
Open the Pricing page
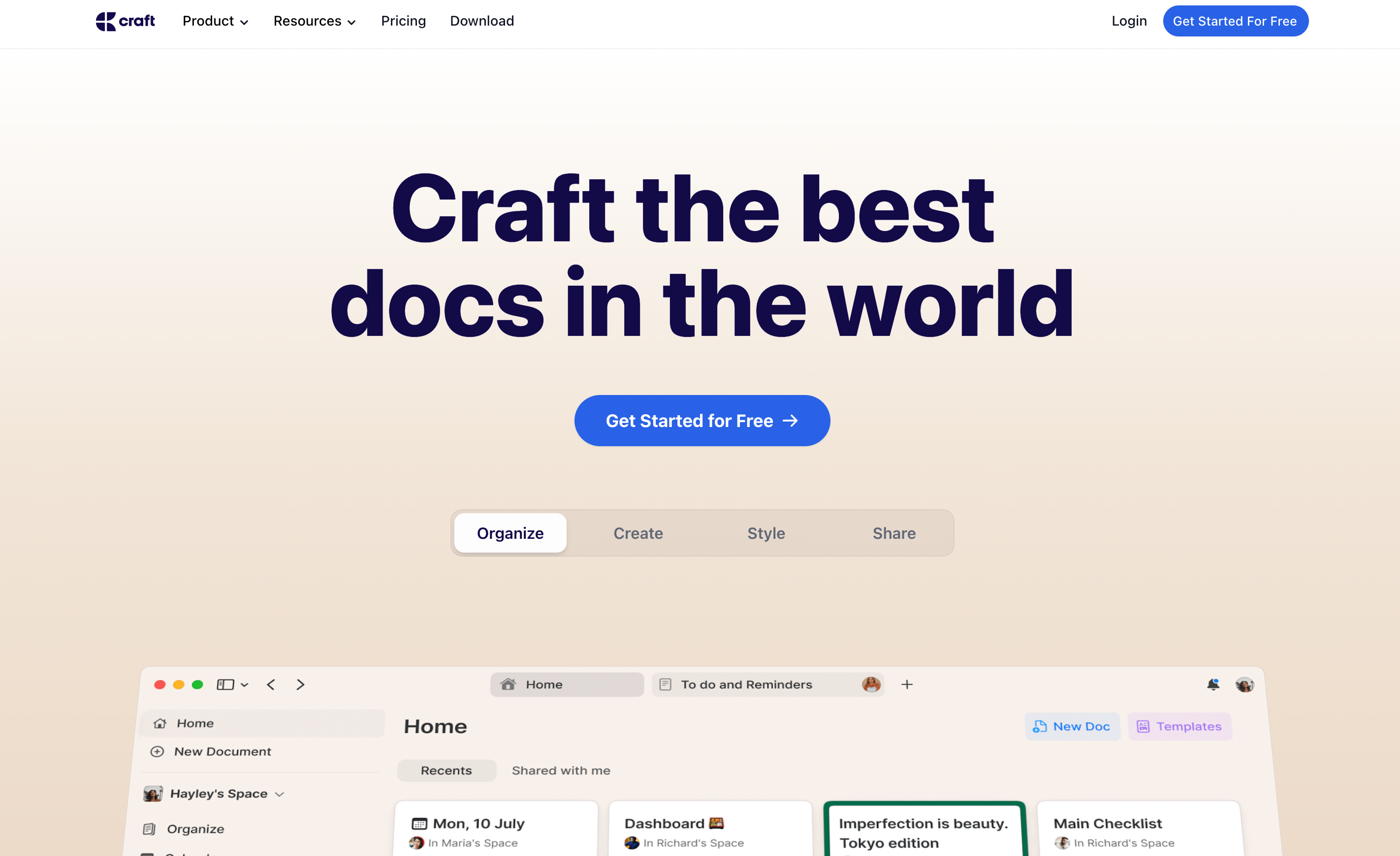click(403, 21)
